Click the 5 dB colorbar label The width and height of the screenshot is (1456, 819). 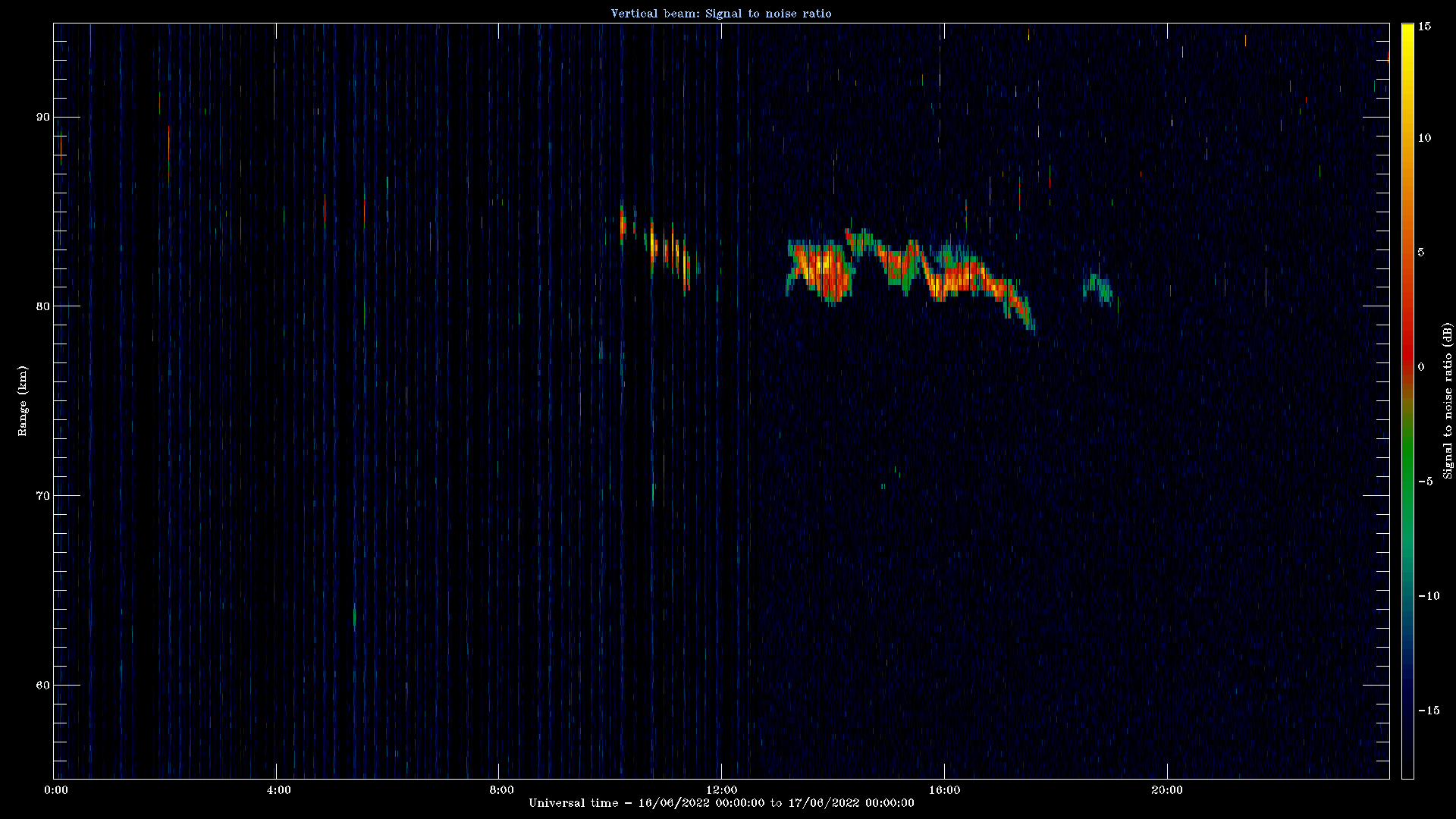pyautogui.click(x=1421, y=253)
